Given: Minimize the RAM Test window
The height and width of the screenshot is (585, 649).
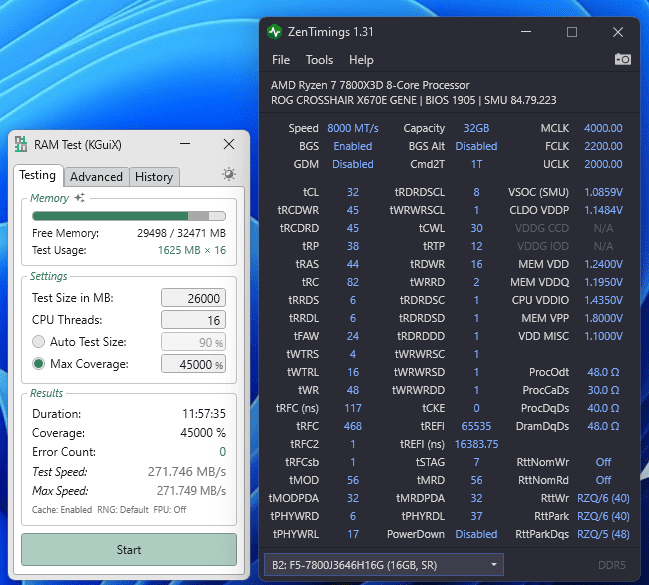Looking at the screenshot, I should [185, 144].
